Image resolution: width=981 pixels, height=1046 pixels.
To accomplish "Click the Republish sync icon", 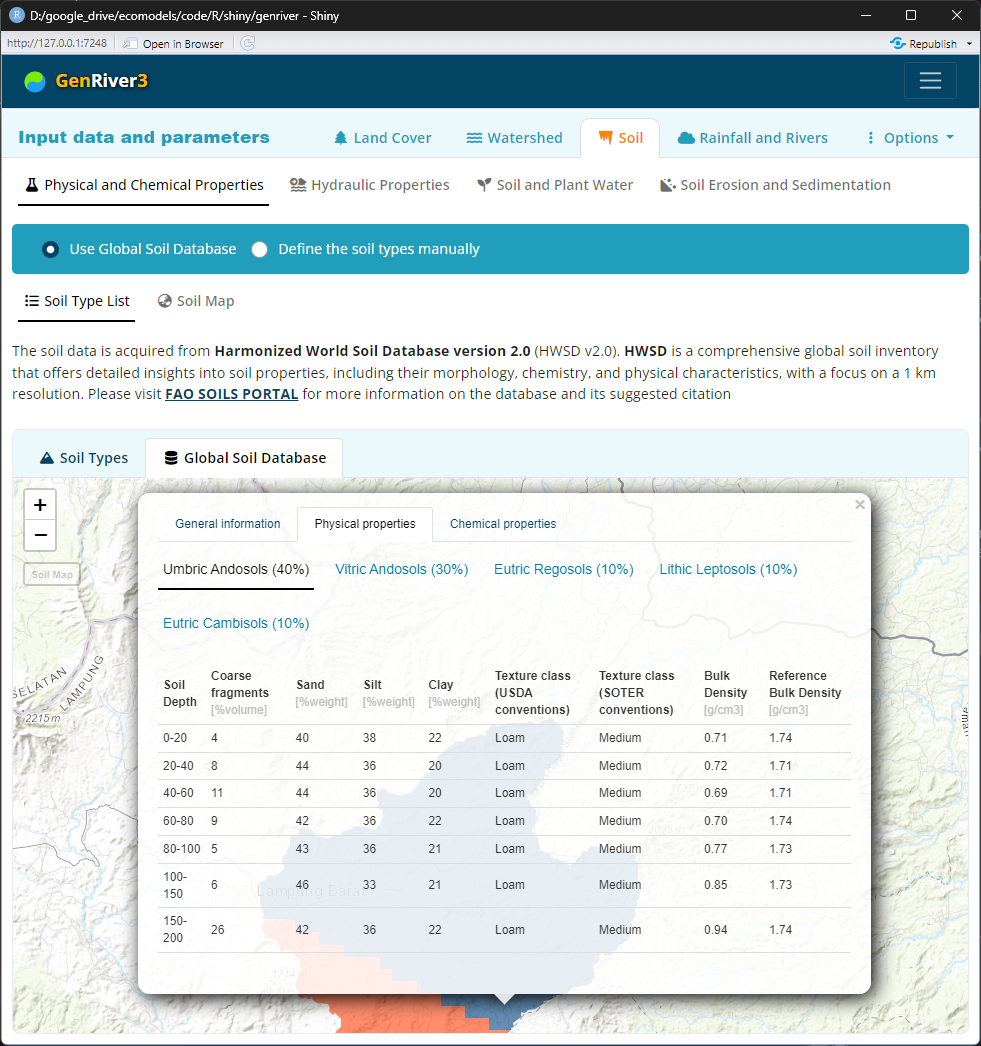I will (x=898, y=43).
